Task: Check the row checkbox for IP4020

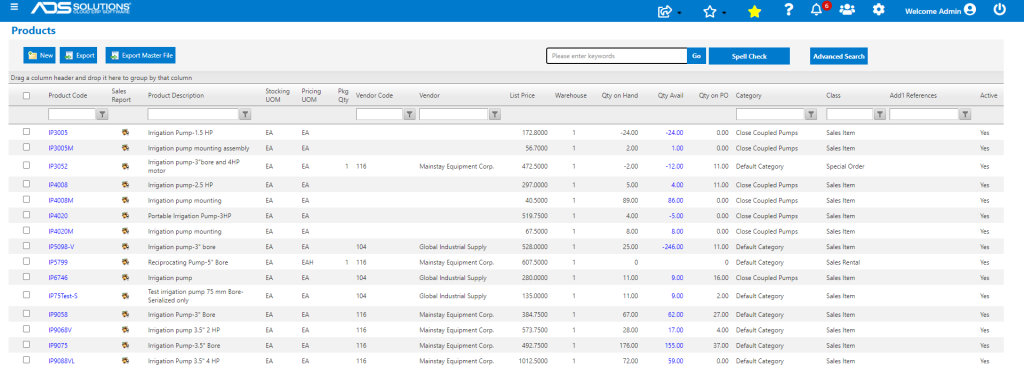Action: [27, 214]
